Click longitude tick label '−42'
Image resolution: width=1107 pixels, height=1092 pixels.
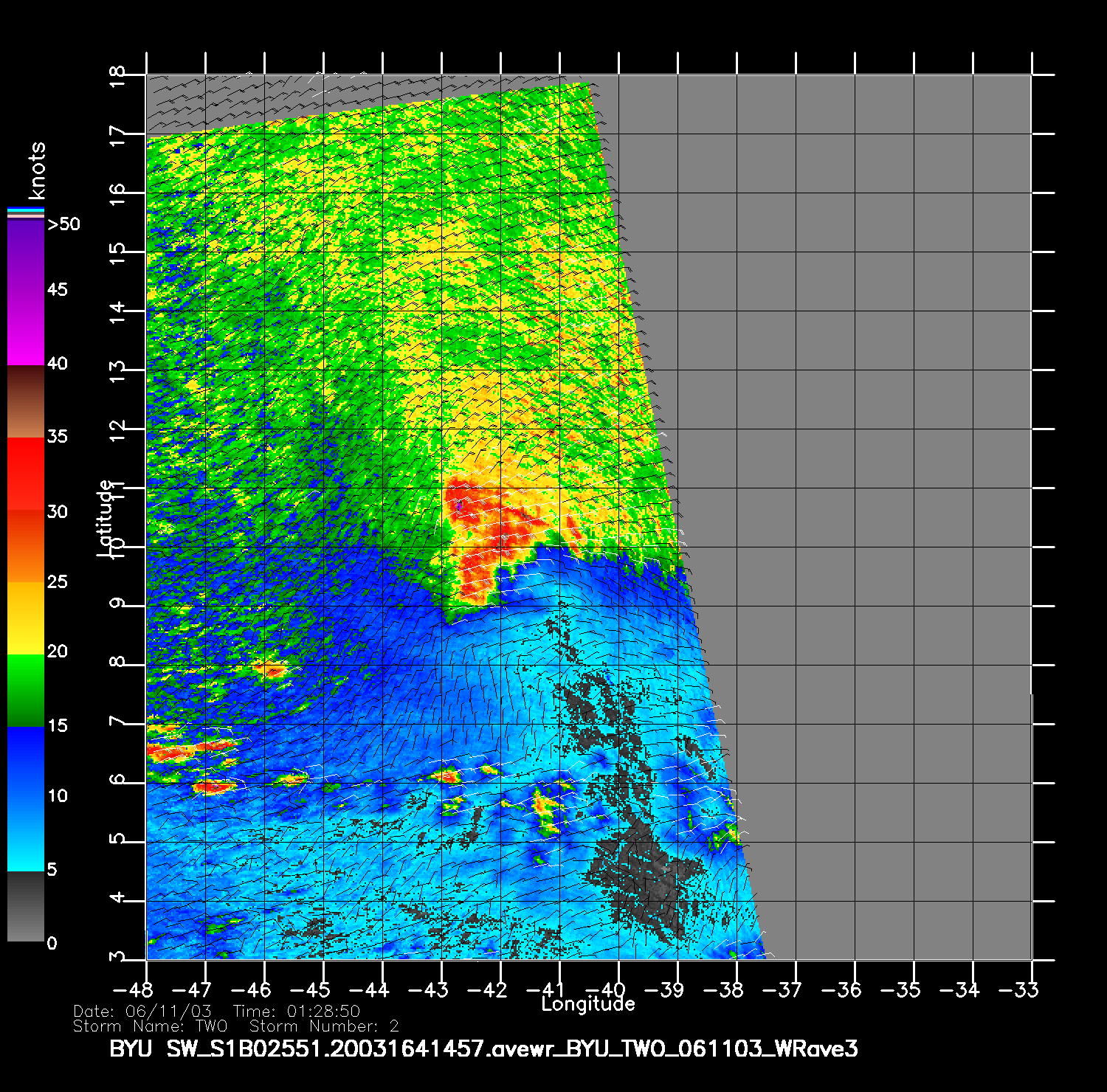point(487,989)
